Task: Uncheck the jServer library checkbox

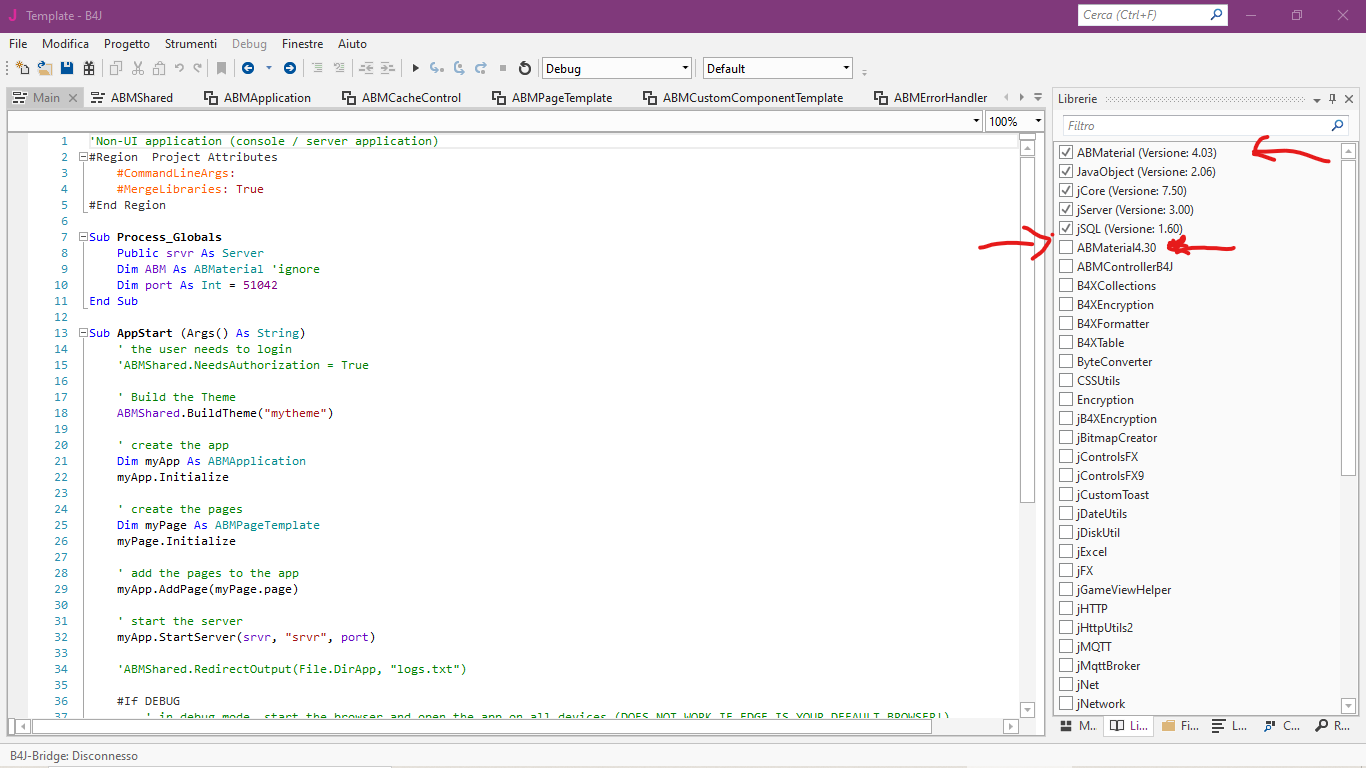Action: pos(1066,210)
